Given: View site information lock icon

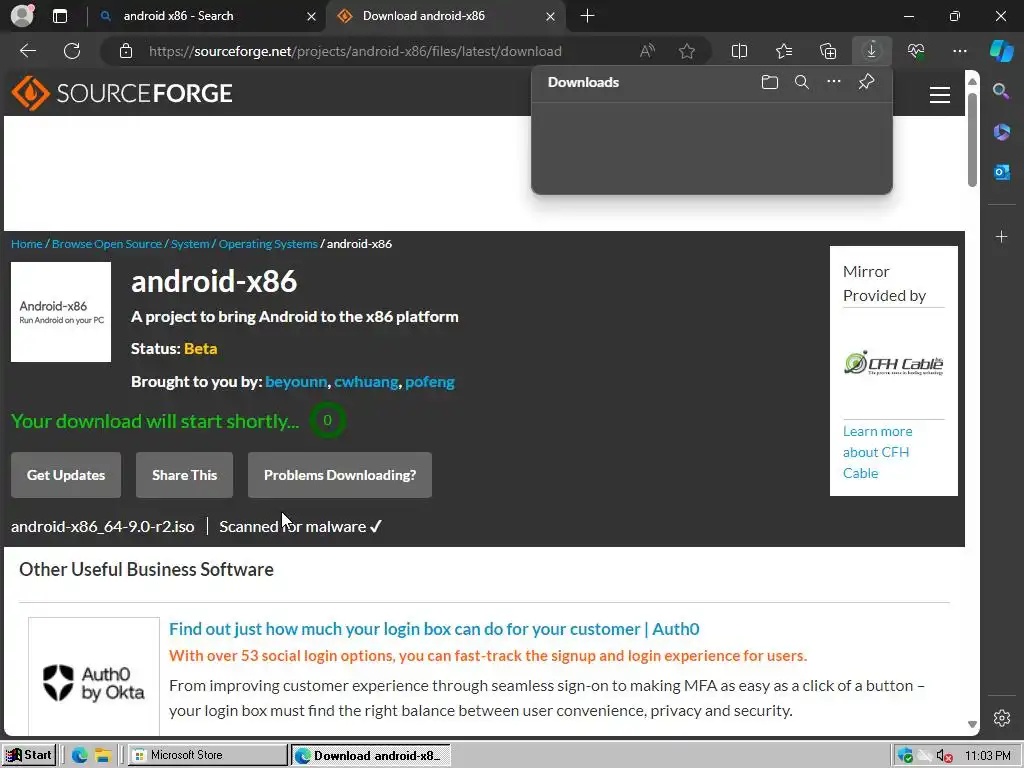Looking at the screenshot, I should [x=126, y=51].
